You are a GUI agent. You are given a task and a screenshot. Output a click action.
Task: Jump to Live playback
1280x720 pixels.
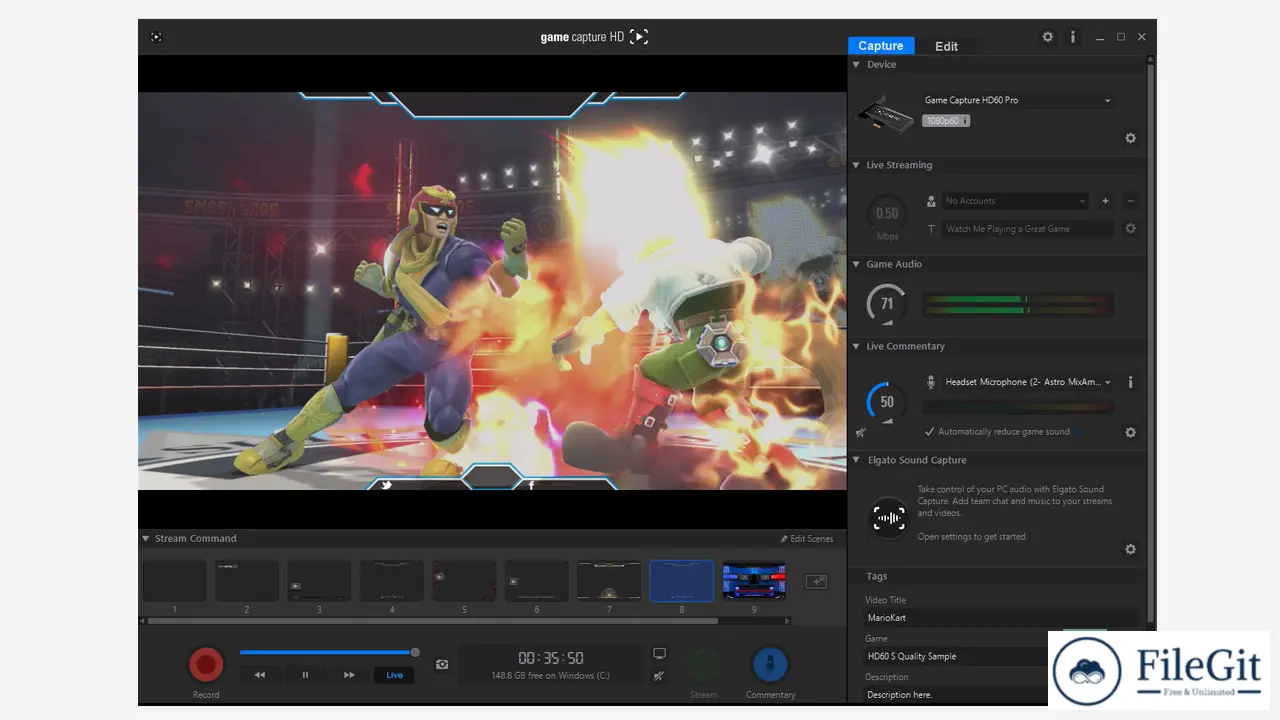tap(394, 675)
